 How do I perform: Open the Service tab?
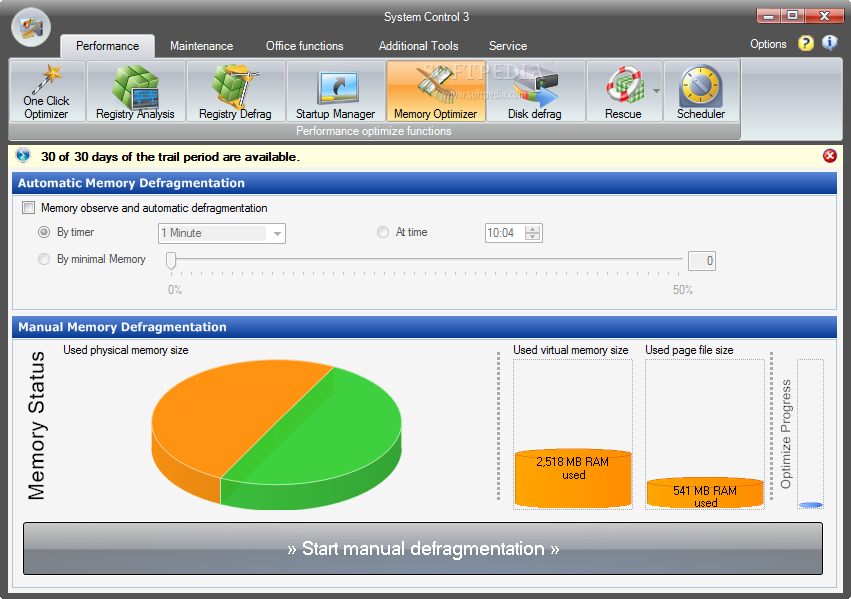click(x=508, y=46)
